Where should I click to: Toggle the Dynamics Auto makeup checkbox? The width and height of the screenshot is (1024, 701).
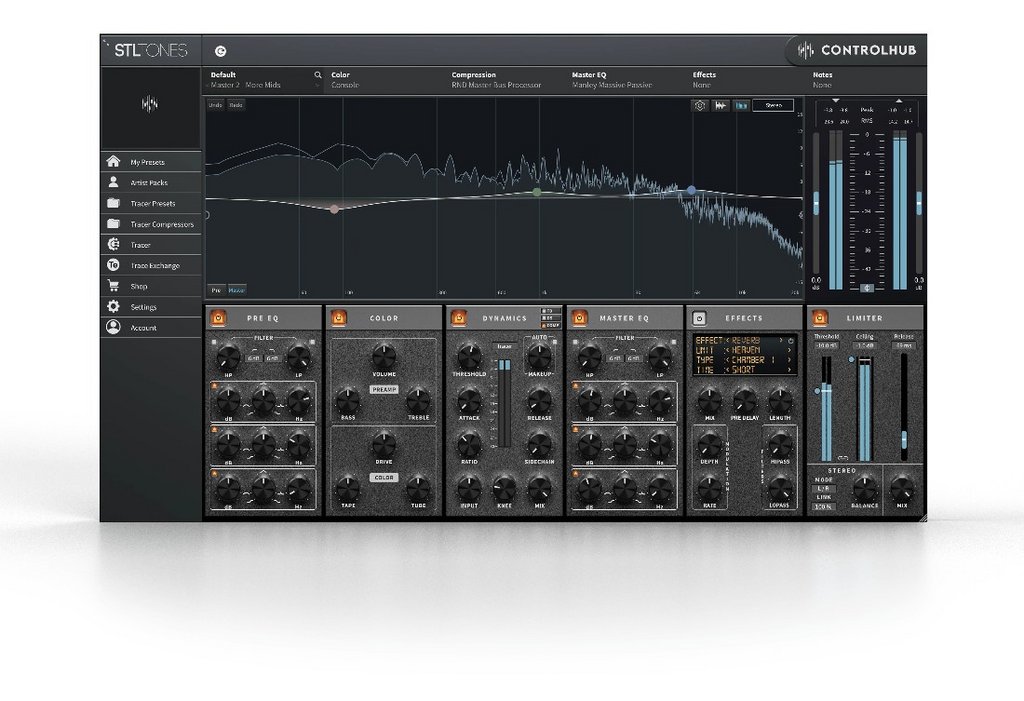(x=554, y=342)
